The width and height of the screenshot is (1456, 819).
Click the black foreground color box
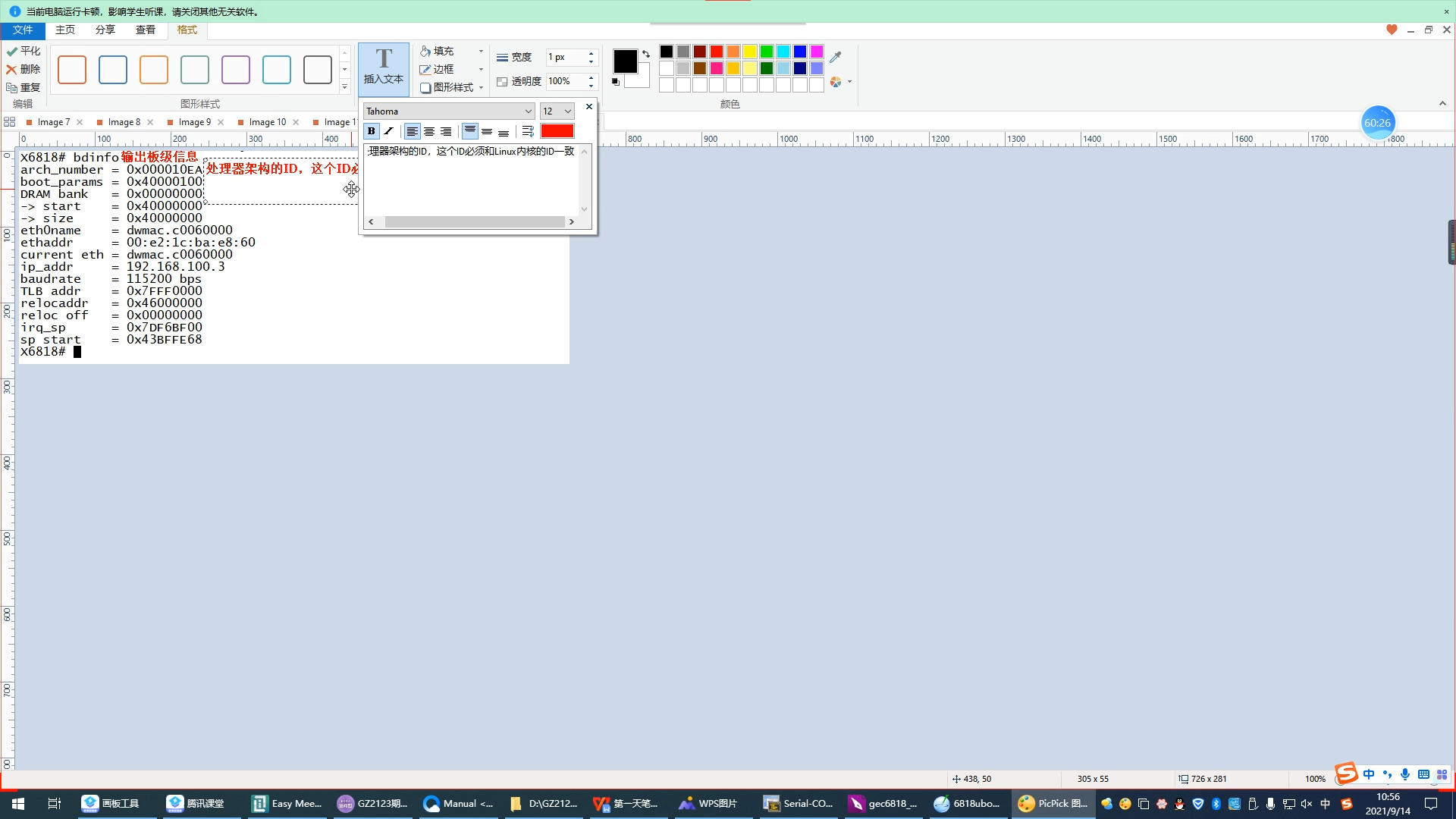pos(625,61)
